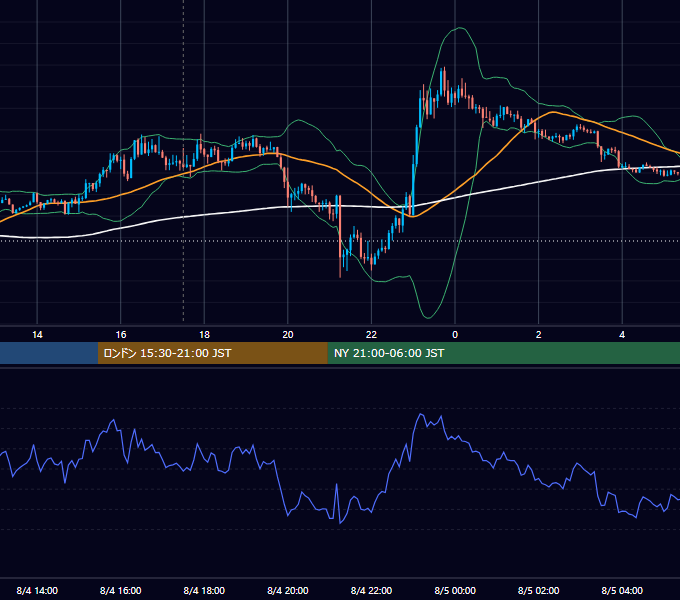Click the blue session bar before London

[49, 353]
